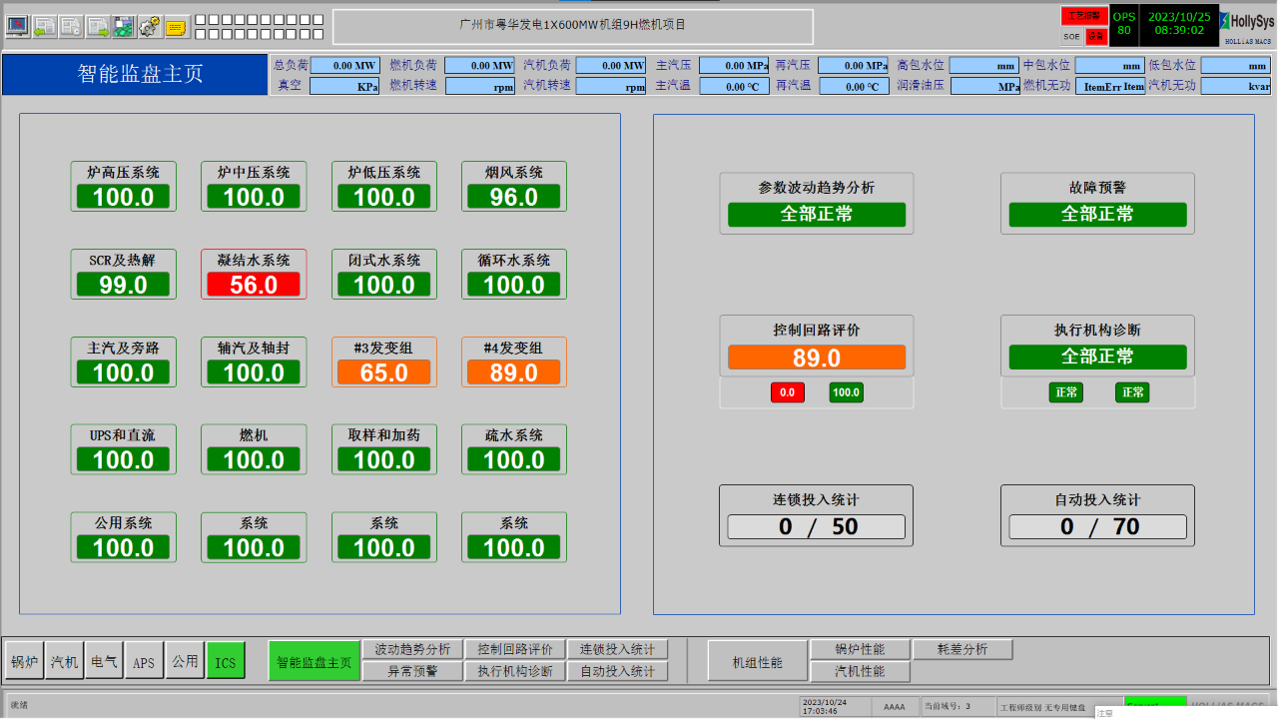Click the forward green-arrow page icon
Viewport: 1278px width, 719px height.
97,26
